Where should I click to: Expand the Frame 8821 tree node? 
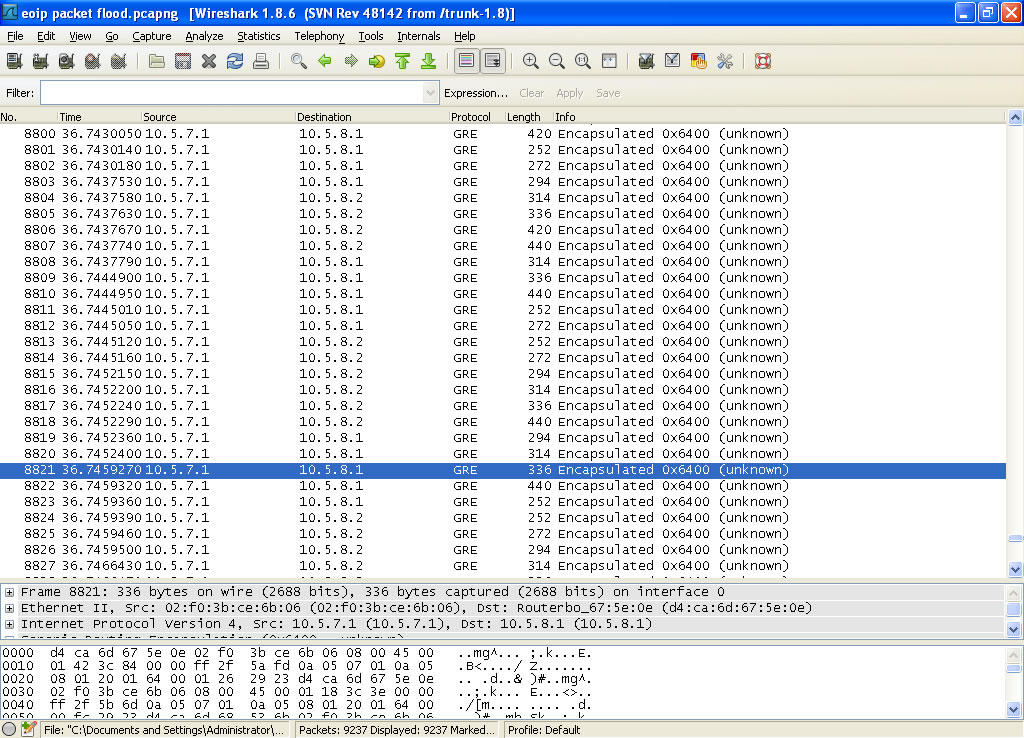10,592
